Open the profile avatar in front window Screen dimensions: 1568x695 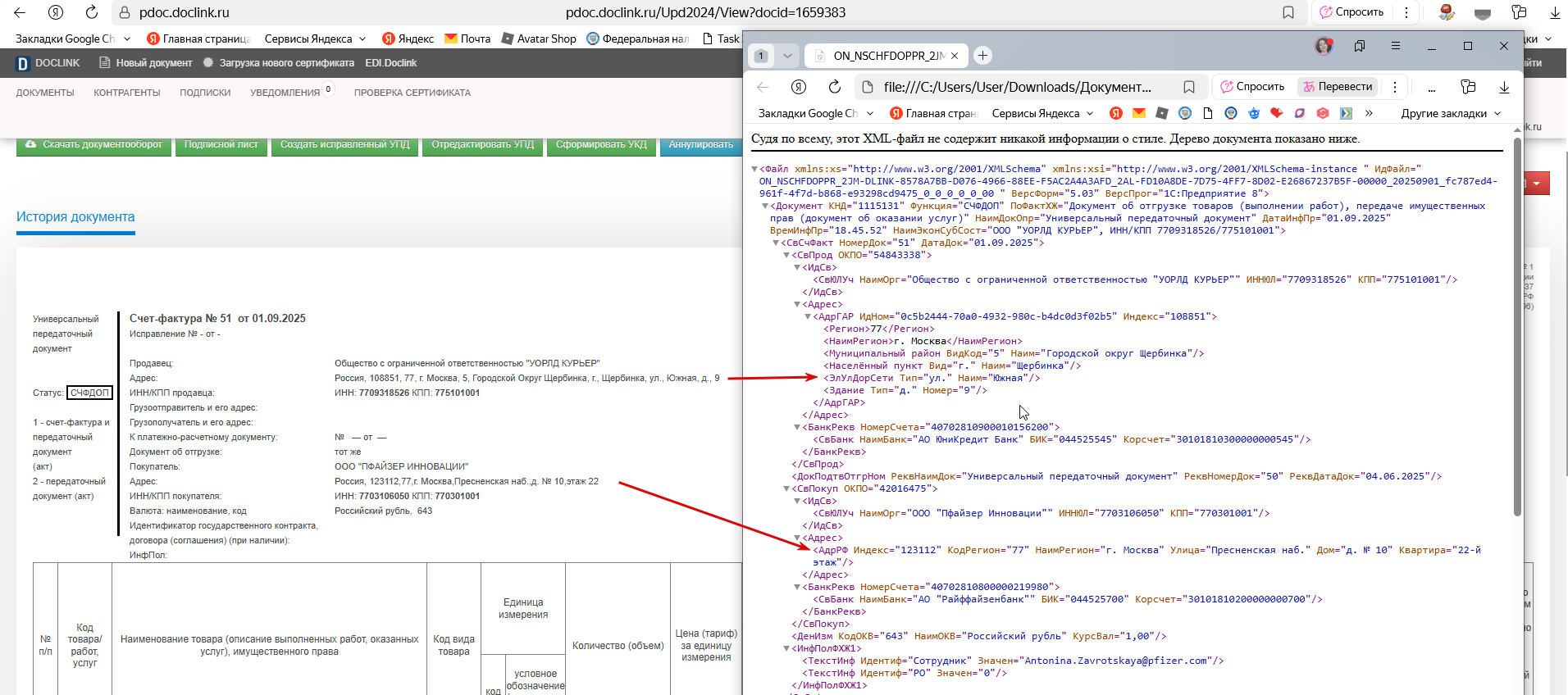(1324, 46)
